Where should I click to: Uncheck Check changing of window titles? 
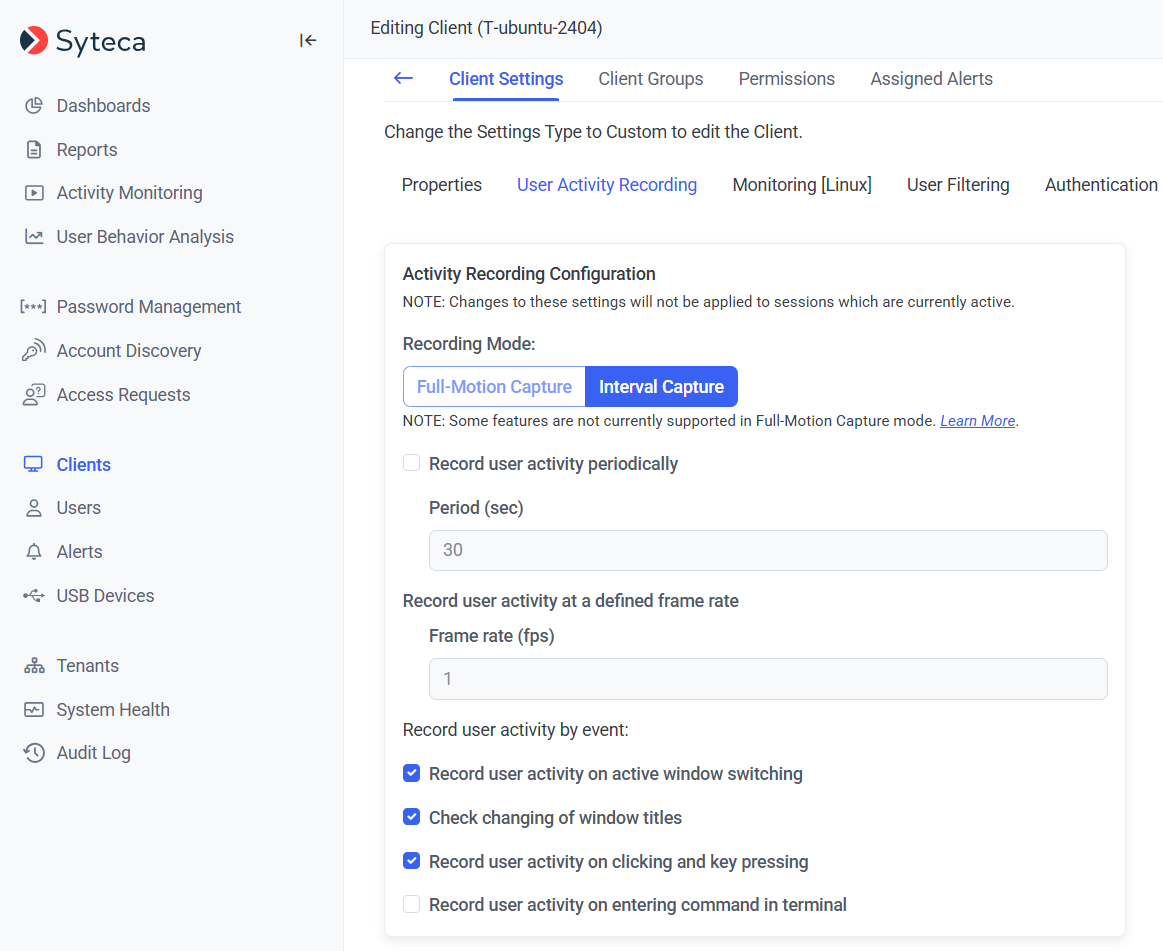pyautogui.click(x=411, y=817)
